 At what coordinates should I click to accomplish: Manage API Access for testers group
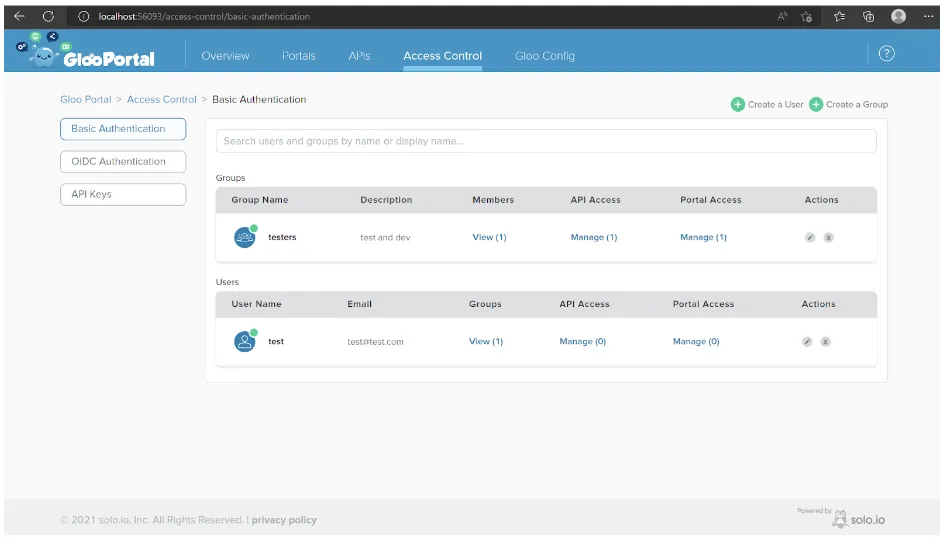[x=594, y=237]
